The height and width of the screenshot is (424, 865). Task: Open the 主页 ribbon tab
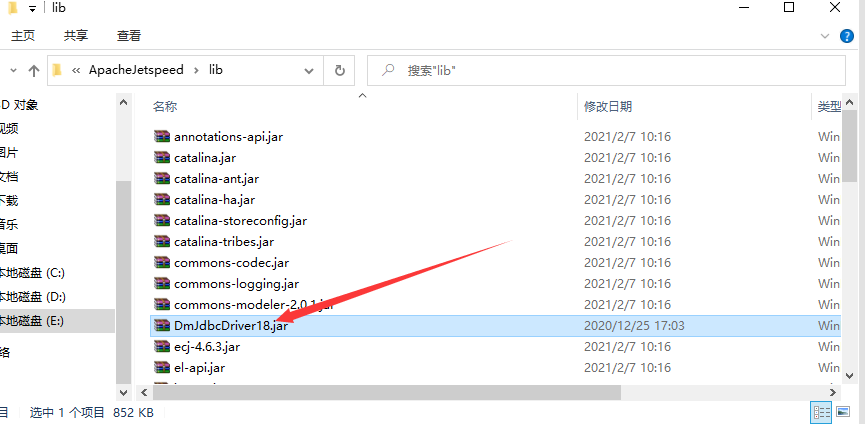pos(23,36)
